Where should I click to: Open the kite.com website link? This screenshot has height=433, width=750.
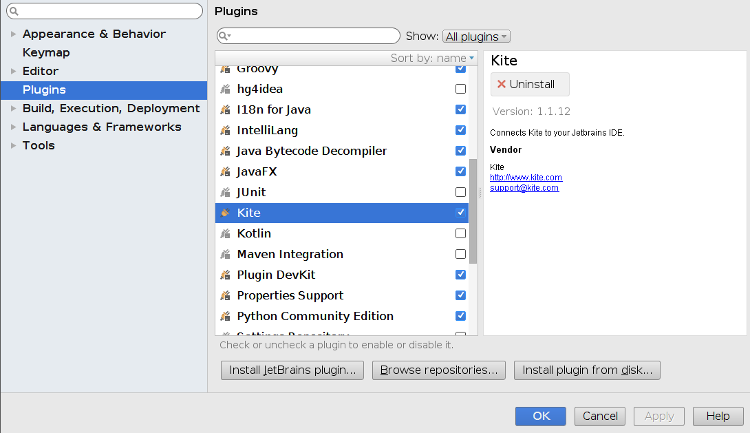coord(526,178)
